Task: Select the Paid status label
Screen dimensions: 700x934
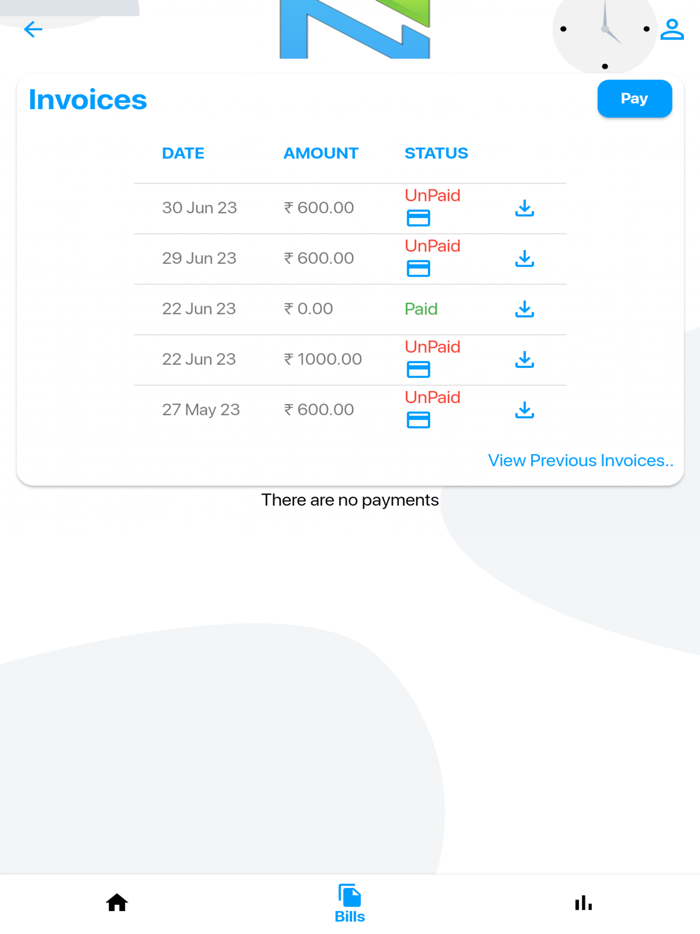Action: 421,308
